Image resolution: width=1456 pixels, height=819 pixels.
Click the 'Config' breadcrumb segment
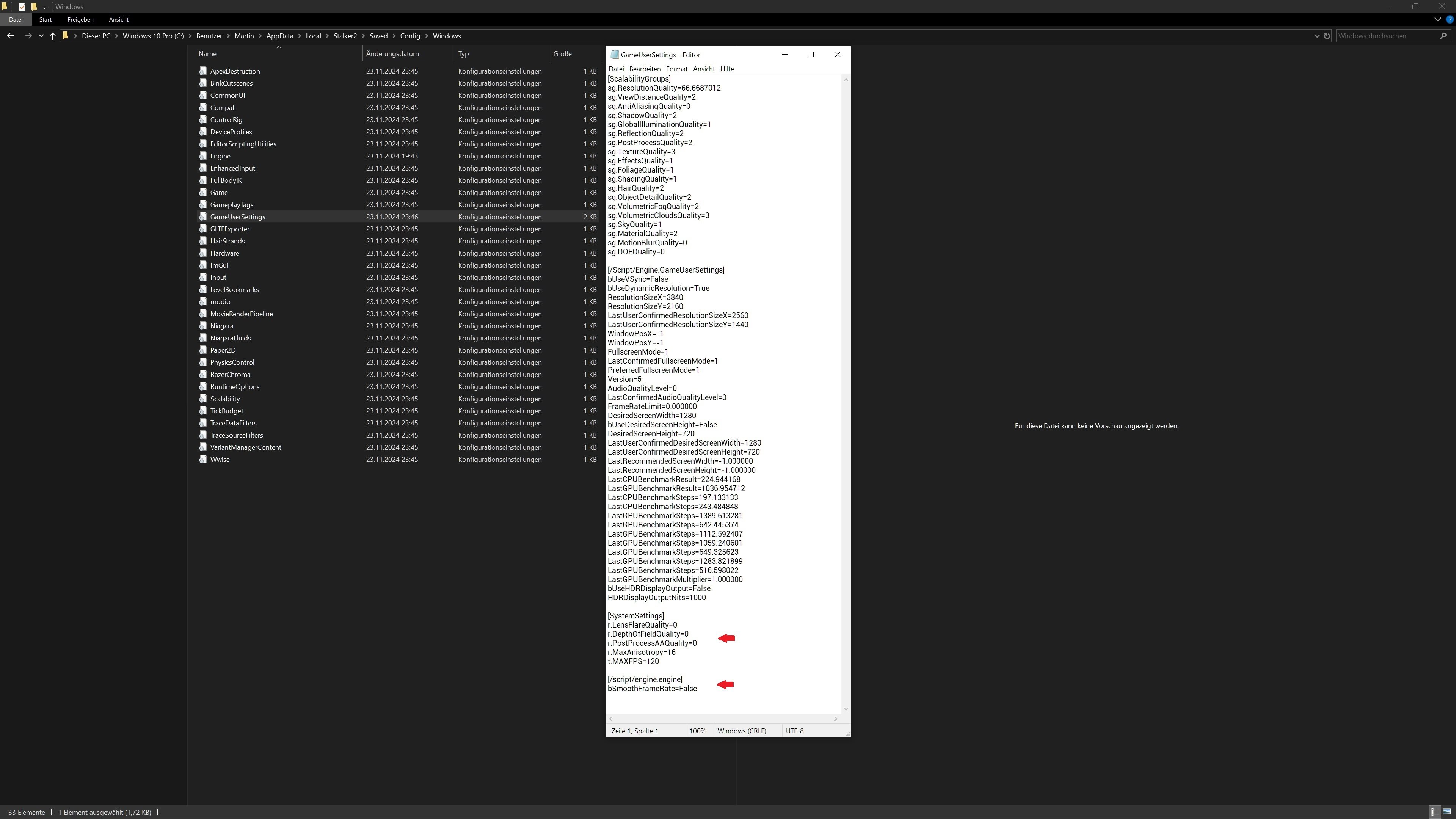pos(410,36)
